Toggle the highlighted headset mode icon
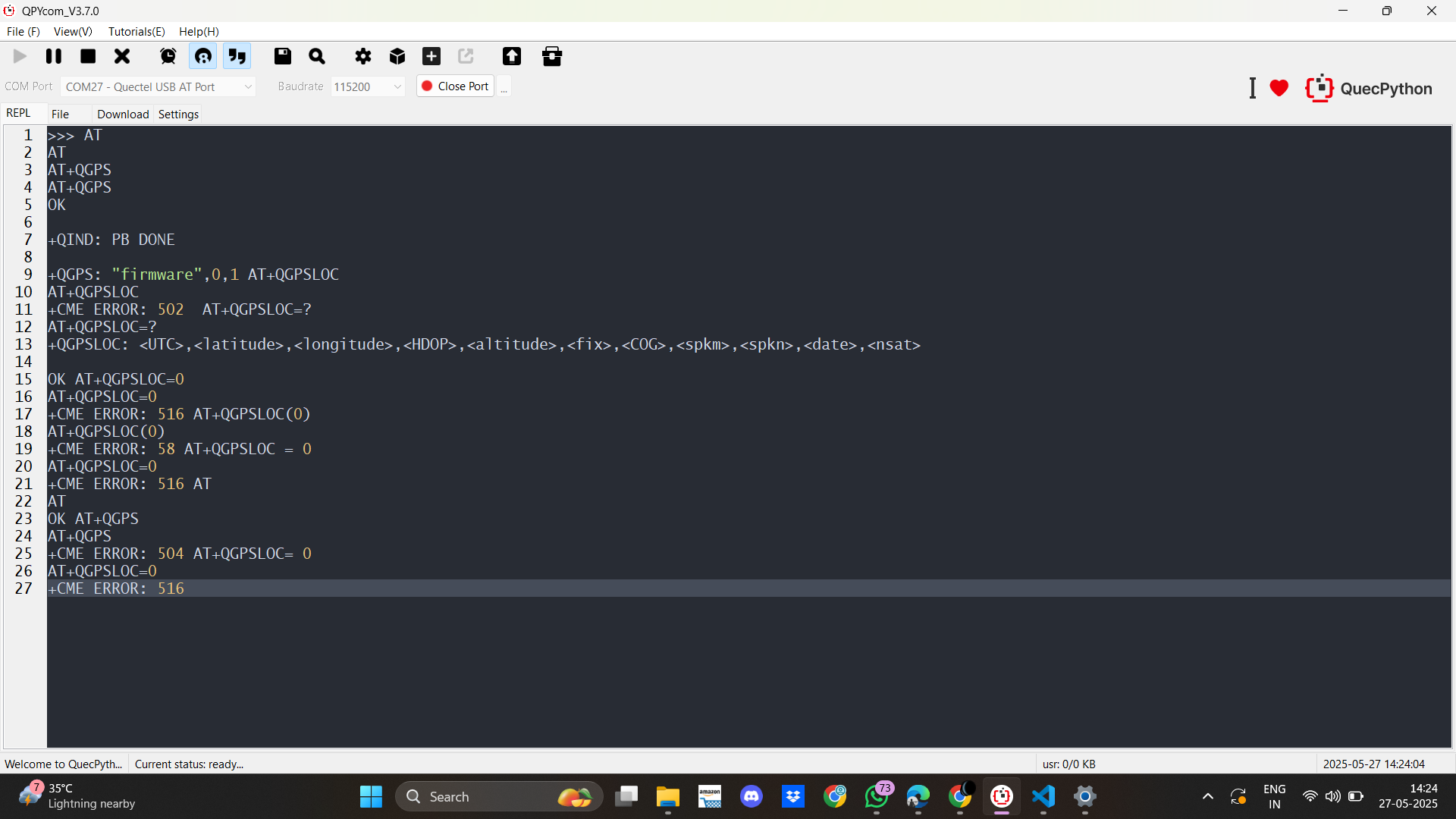 202,56
